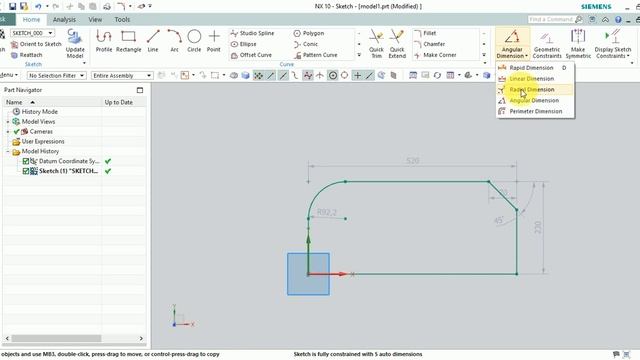
Task: Expand the Angular Dimension dropdown arrow
Action: click(x=527, y=56)
